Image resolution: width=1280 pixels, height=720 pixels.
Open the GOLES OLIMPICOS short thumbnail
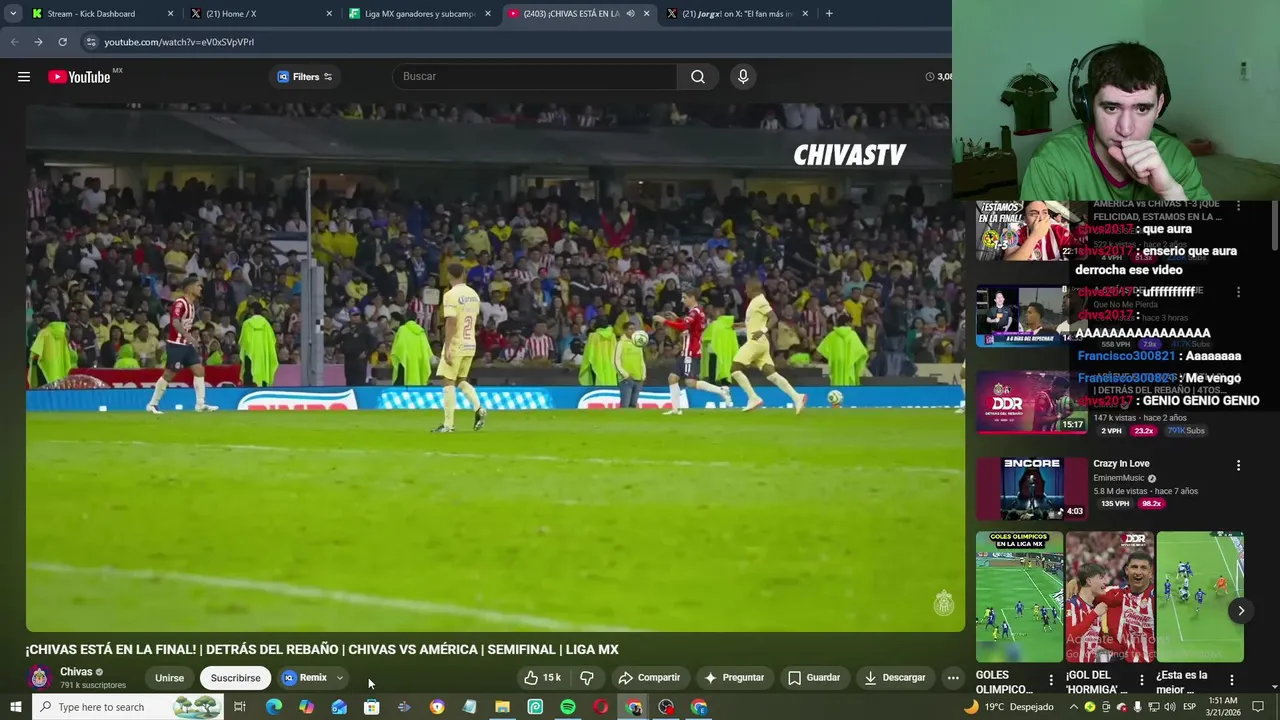pos(1019,596)
